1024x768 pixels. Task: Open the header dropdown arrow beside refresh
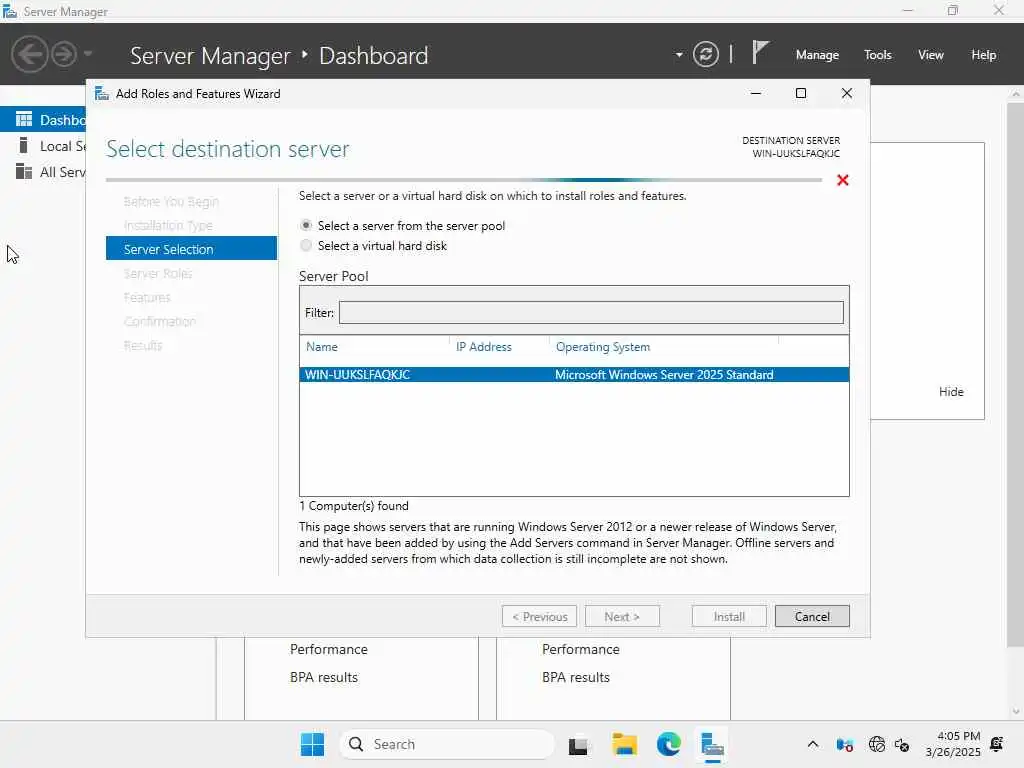pyautogui.click(x=679, y=55)
